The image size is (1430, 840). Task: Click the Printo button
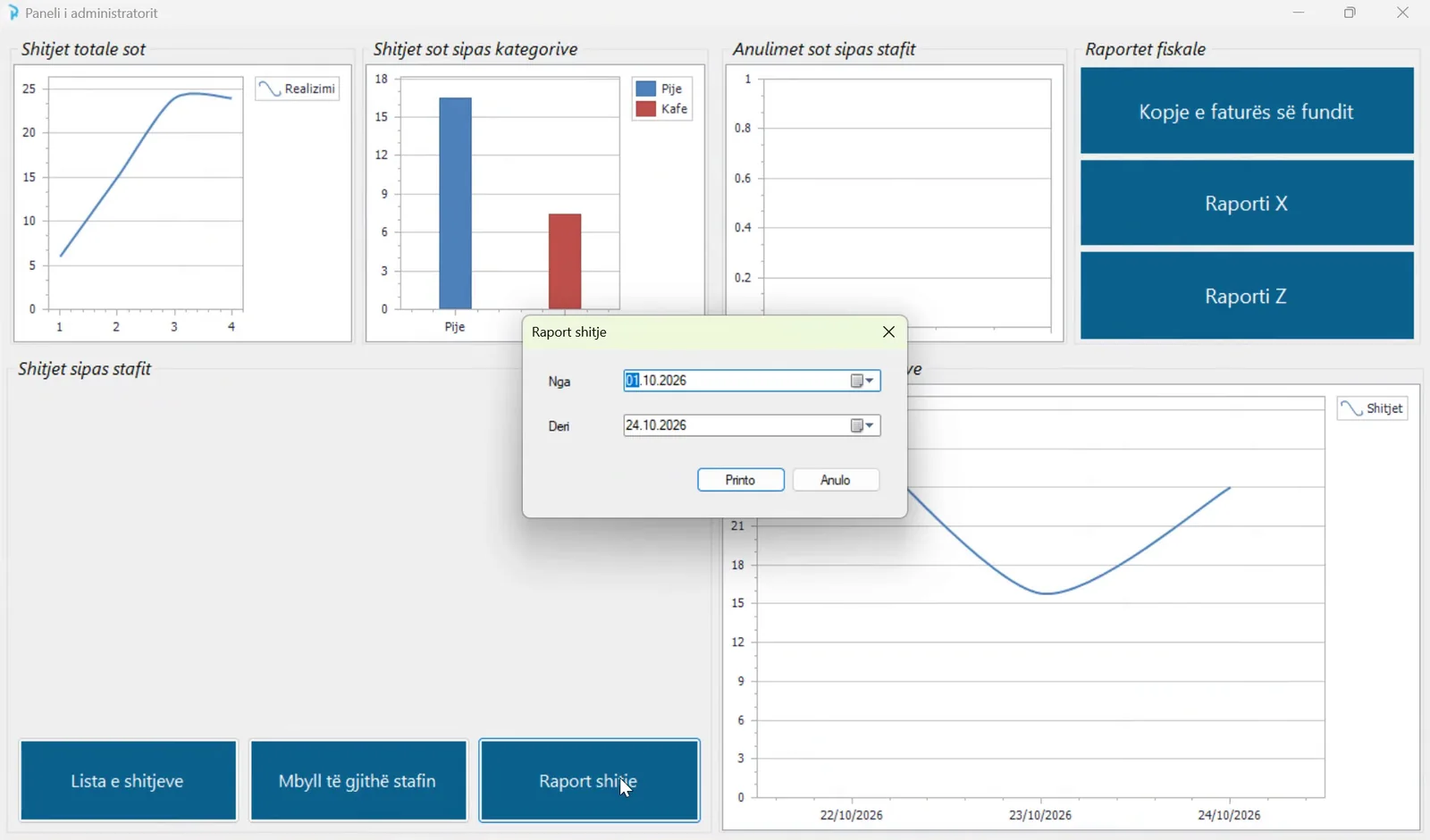pos(741,480)
